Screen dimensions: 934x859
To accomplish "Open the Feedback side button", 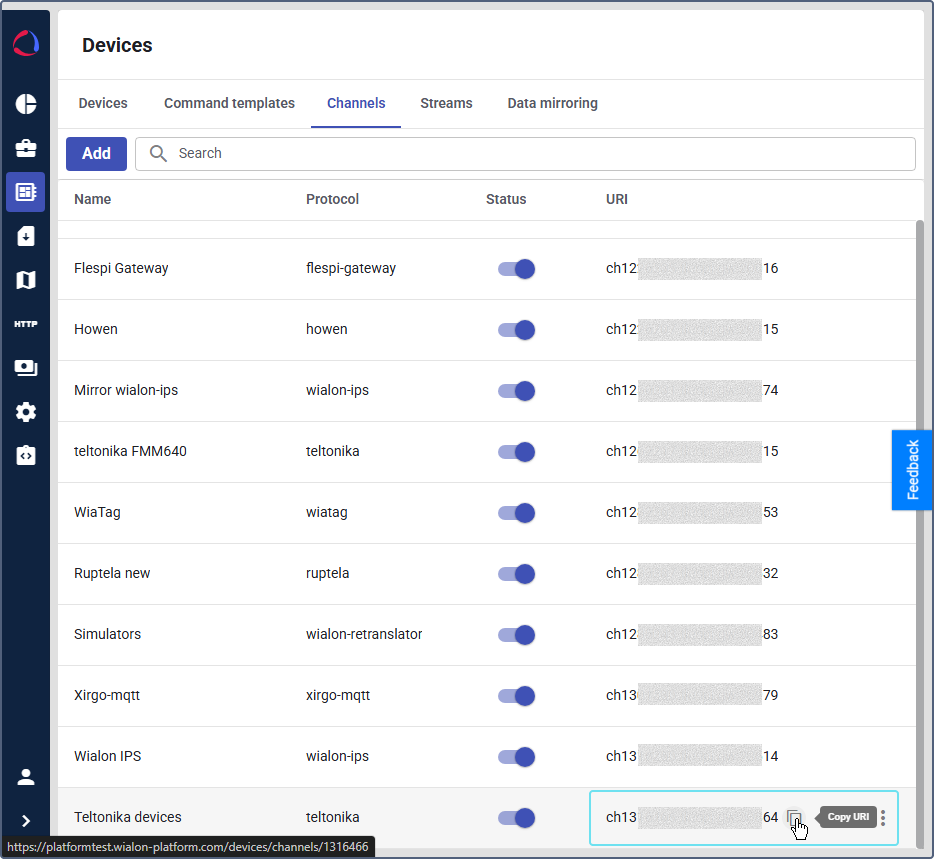I will (x=912, y=470).
